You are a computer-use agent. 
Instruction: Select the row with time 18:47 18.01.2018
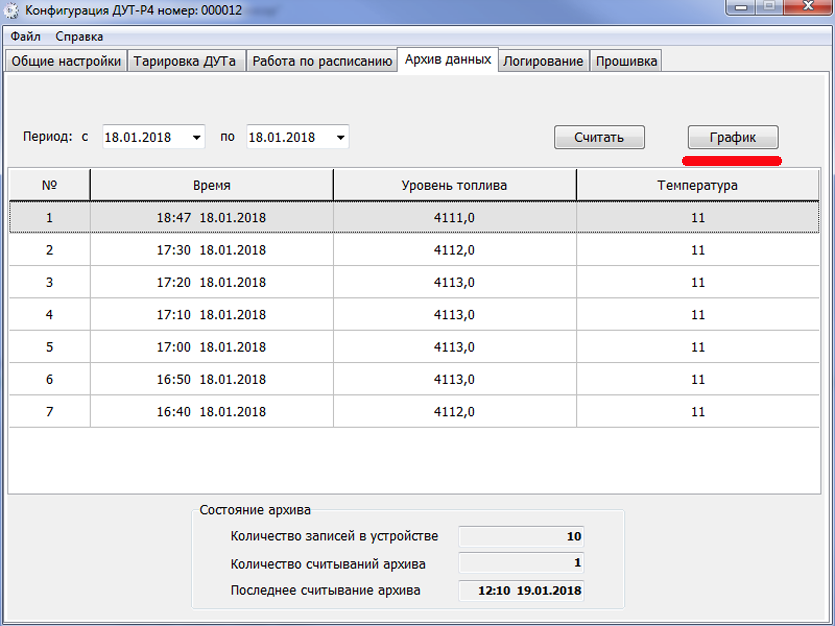click(x=414, y=217)
